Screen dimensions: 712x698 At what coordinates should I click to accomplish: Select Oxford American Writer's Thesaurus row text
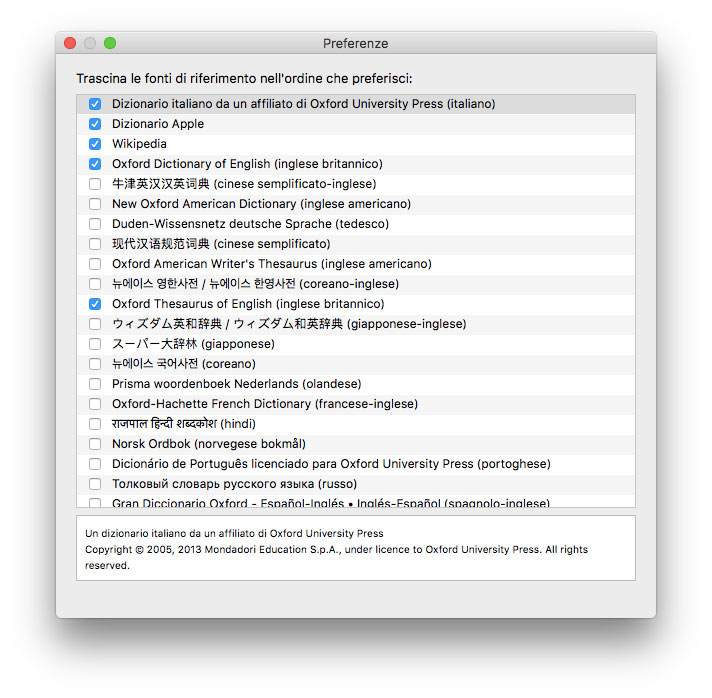coord(272,264)
